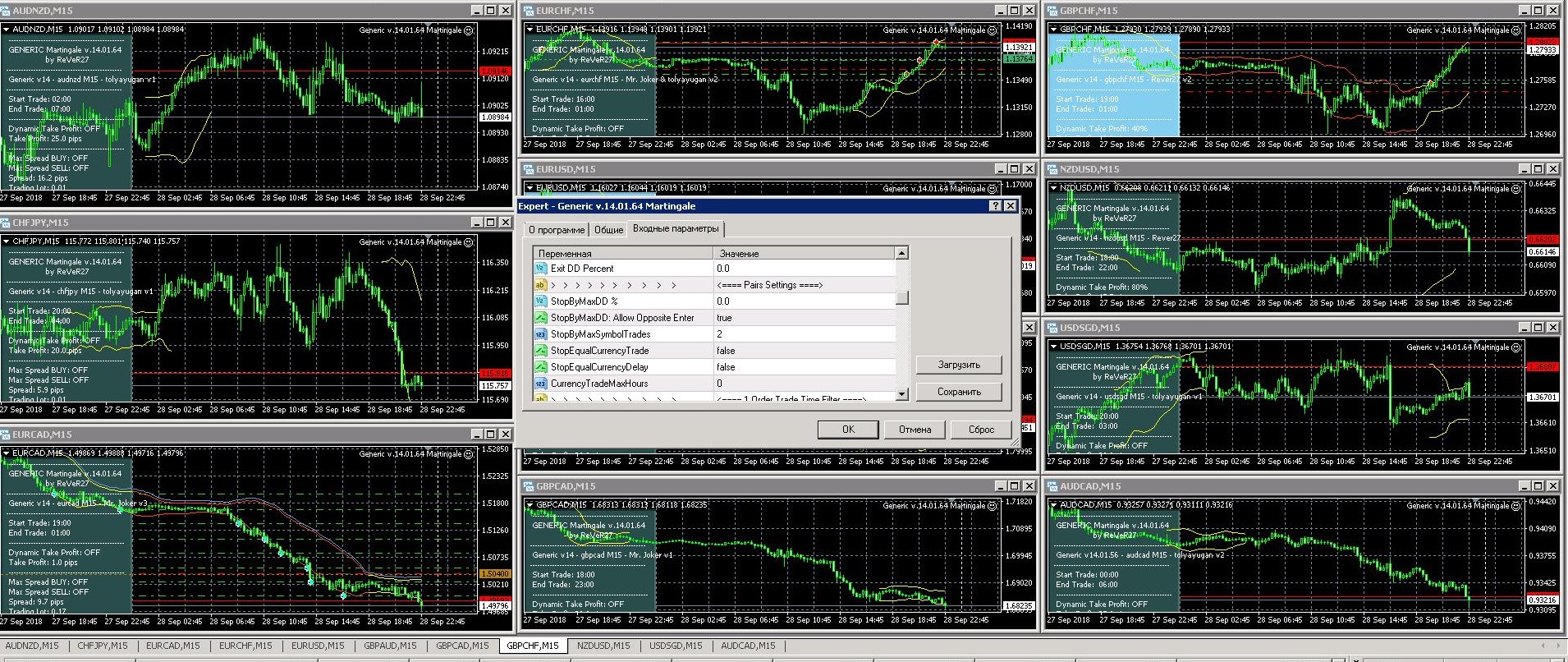The height and width of the screenshot is (662, 1568).
Task: Expand one-click trading arrow on GBPCAD chart
Action: (x=530, y=505)
